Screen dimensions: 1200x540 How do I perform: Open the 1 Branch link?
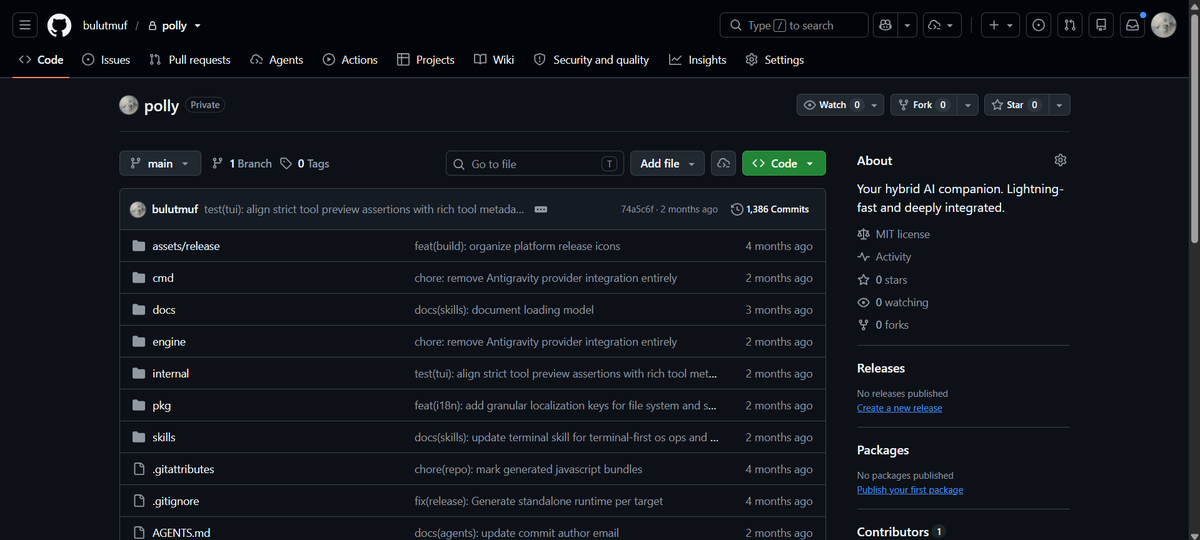tap(242, 163)
